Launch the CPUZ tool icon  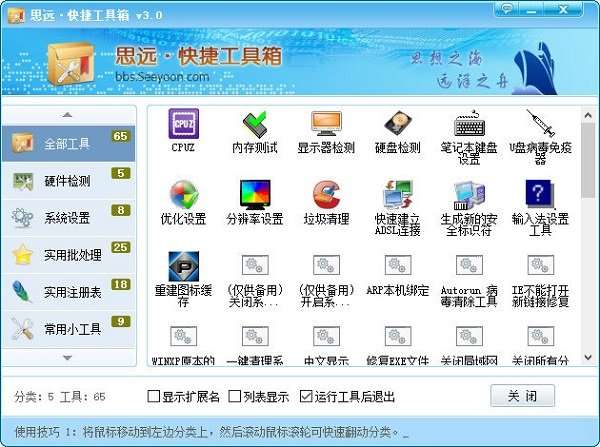[183, 124]
